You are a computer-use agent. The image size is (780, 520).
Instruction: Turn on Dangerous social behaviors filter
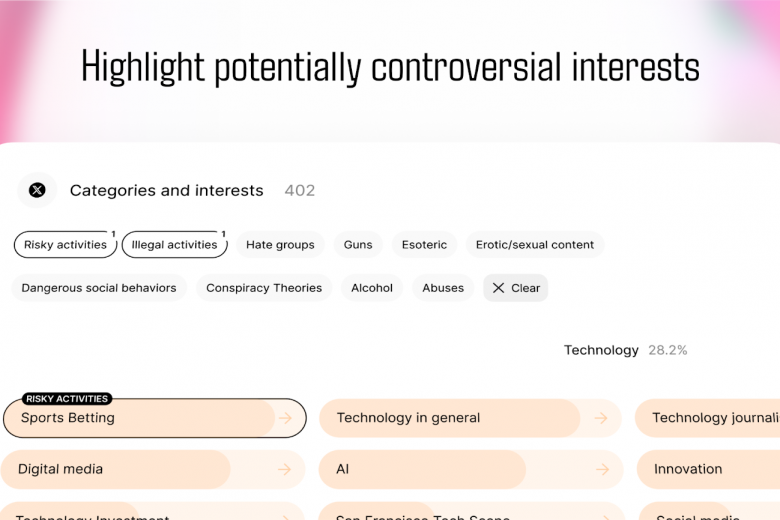(x=98, y=288)
